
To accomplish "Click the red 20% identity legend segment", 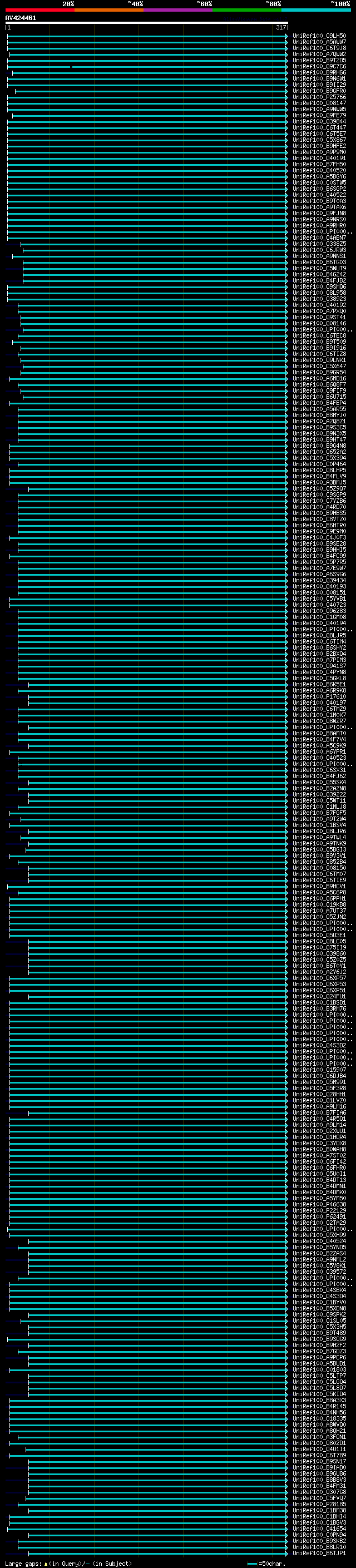I will [39, 10].
